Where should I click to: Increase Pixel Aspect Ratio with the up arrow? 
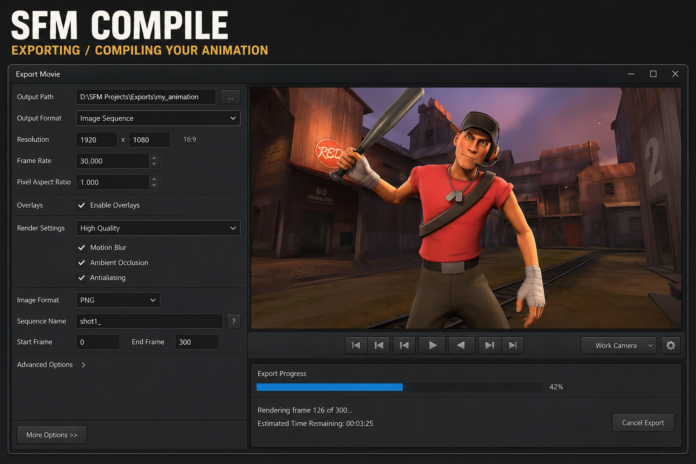[x=154, y=178]
